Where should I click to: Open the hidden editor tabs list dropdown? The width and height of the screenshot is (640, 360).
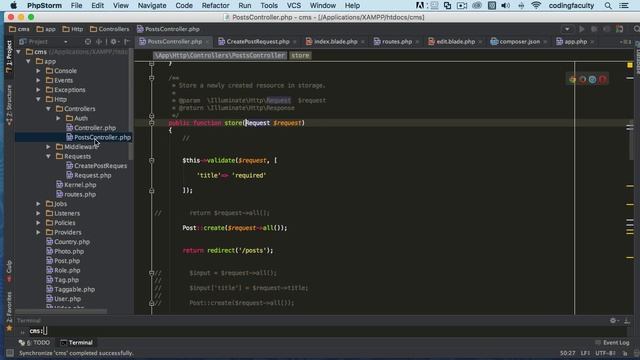coord(625,42)
